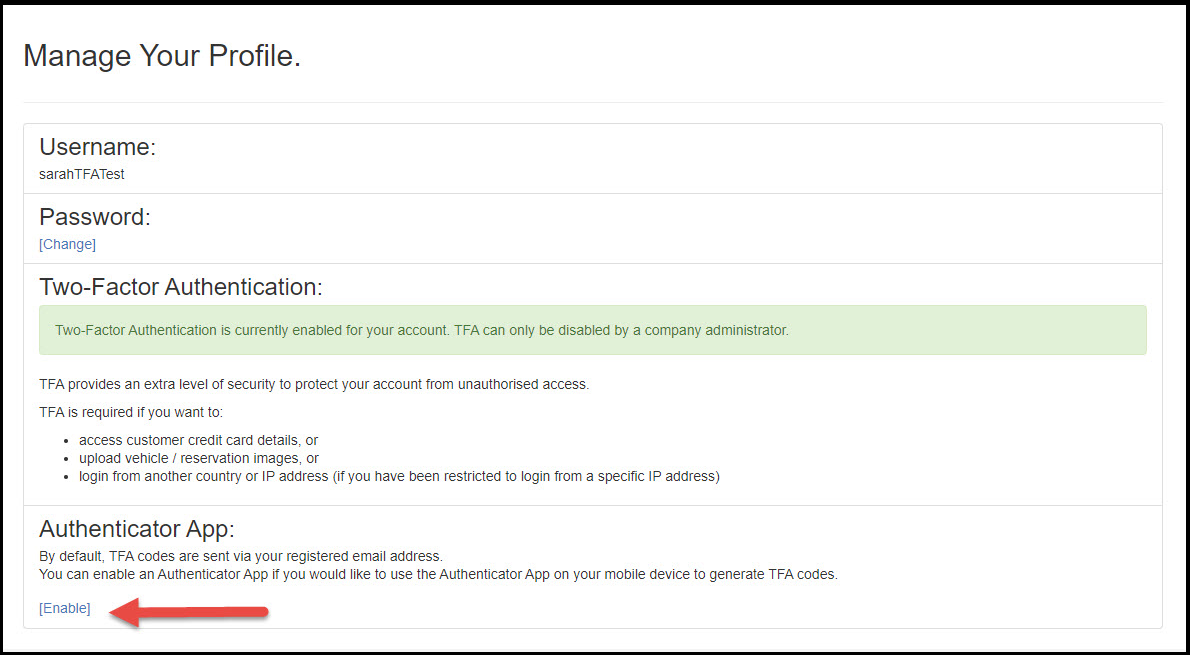1190x655 pixels.
Task: Click the 'access customer credit card details' bullet
Action: (x=198, y=440)
